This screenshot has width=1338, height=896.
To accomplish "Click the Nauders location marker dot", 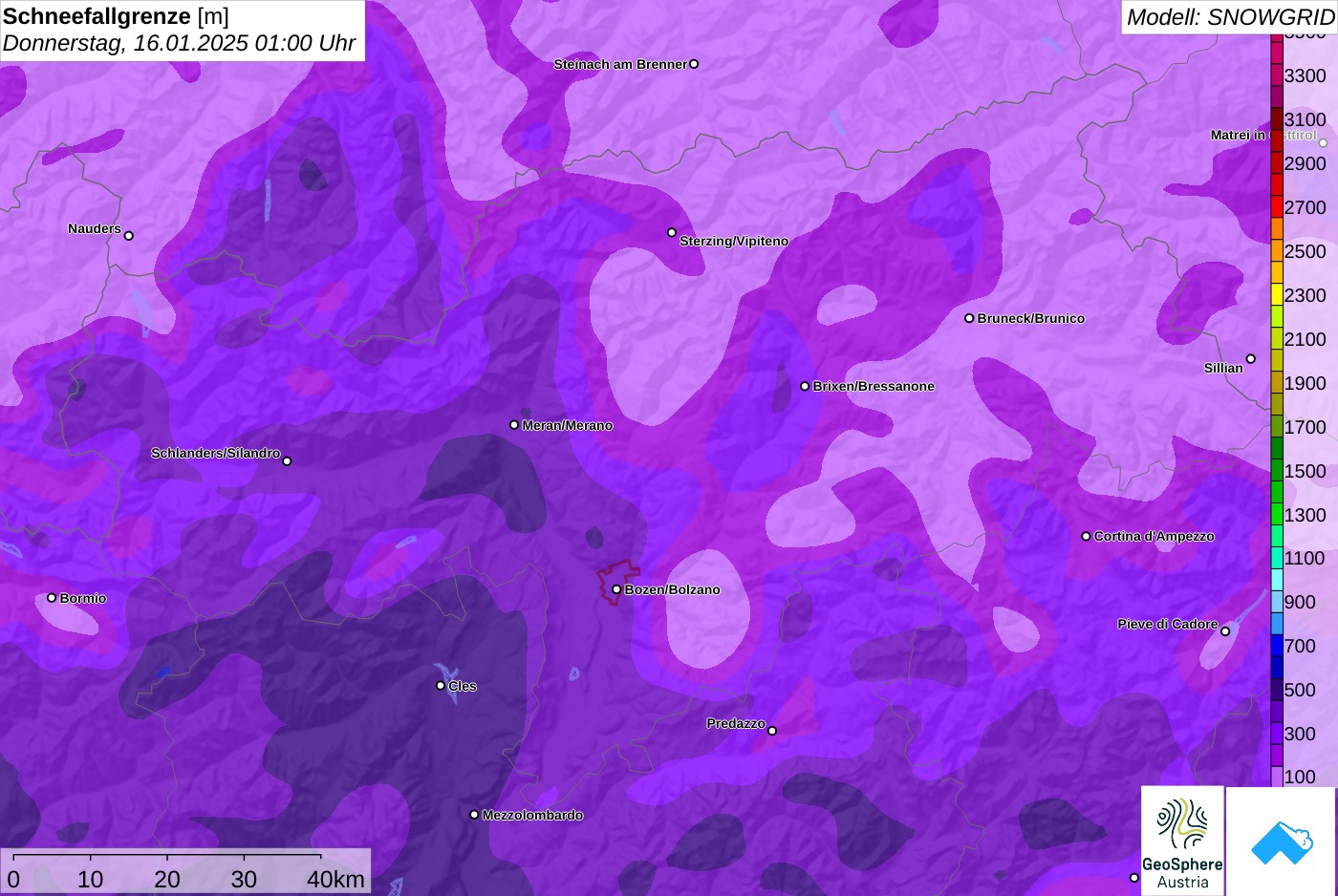I will (129, 236).
